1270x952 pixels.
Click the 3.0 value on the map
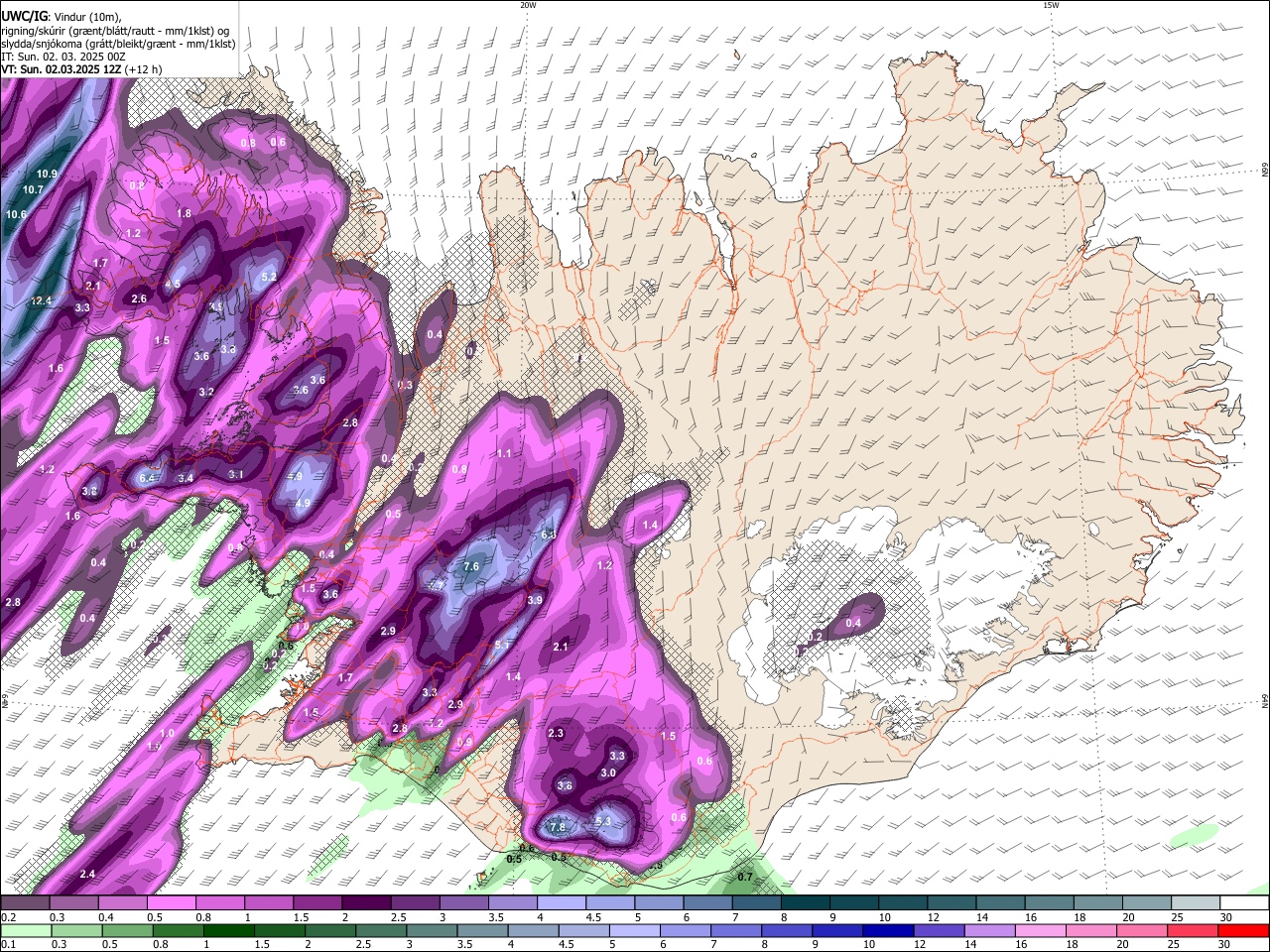[x=608, y=773]
